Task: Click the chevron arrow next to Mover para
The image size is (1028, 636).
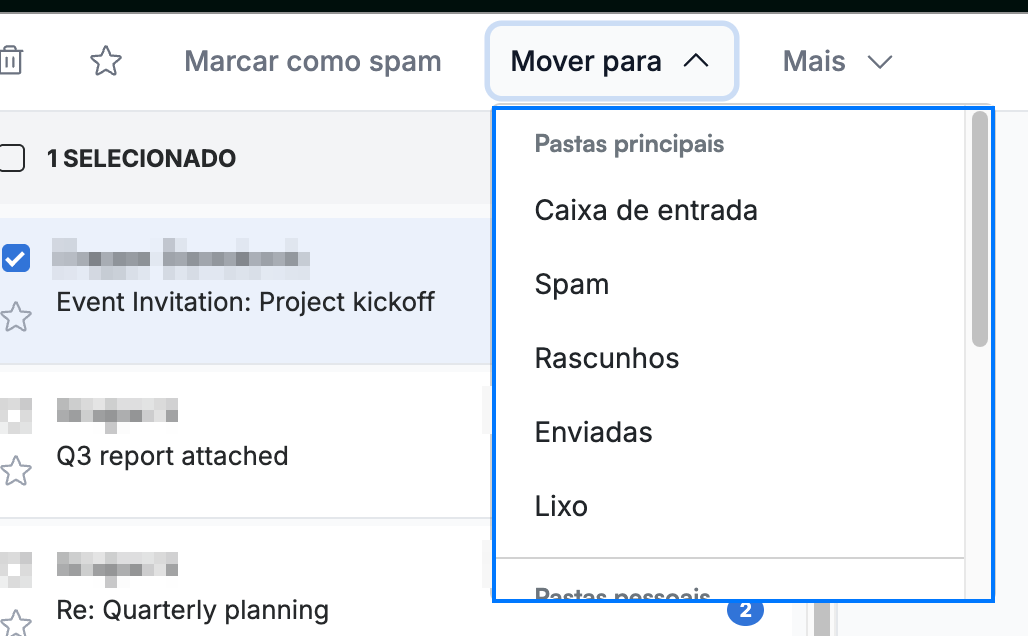Action: (x=696, y=61)
